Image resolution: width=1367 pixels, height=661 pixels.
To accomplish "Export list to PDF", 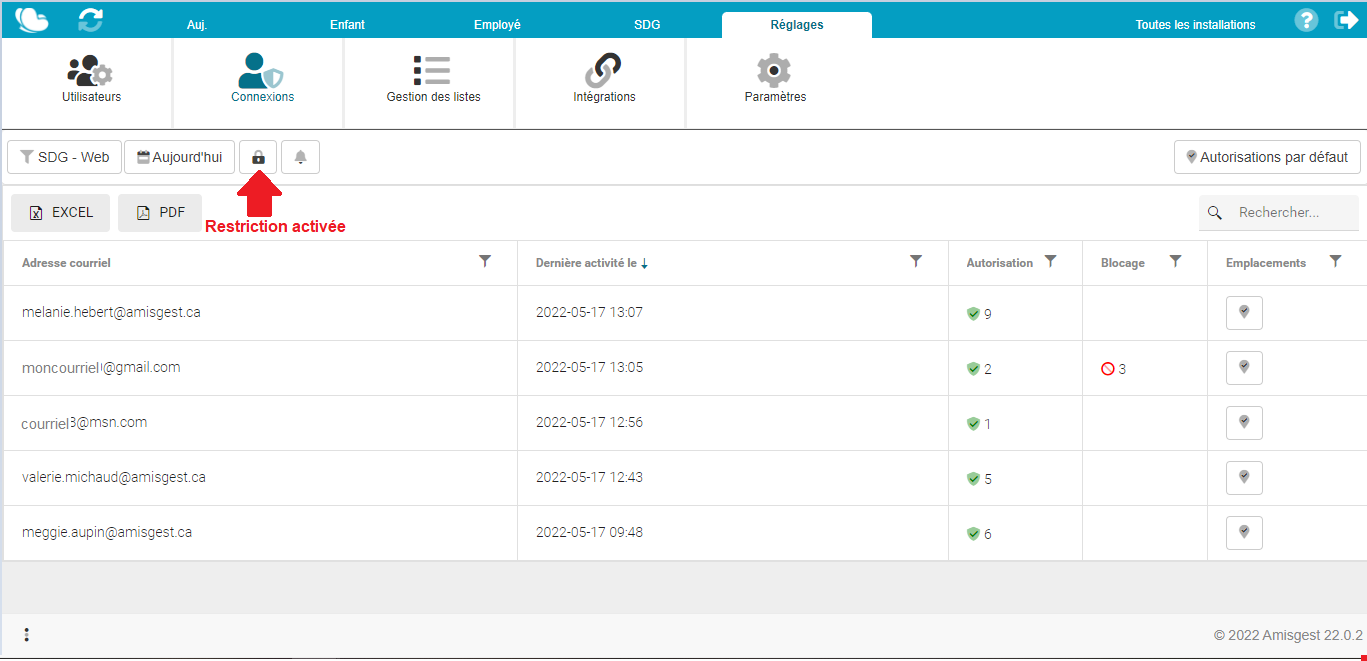I will [x=160, y=212].
